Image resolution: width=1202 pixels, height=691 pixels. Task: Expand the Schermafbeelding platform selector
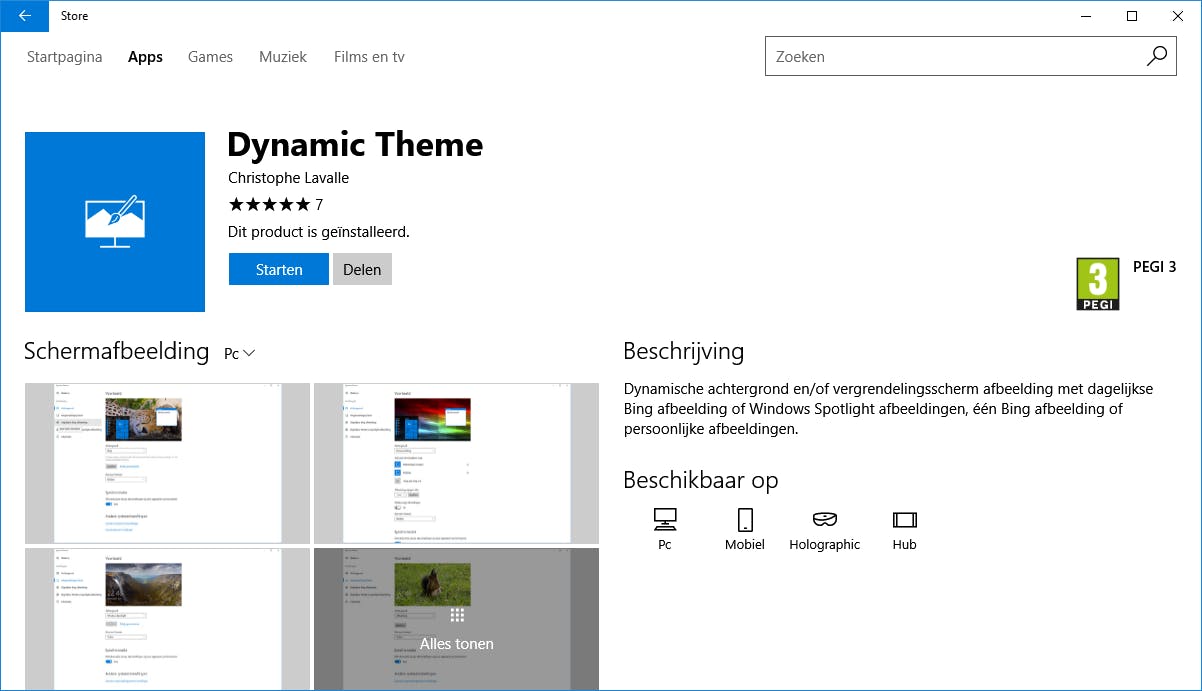[239, 353]
